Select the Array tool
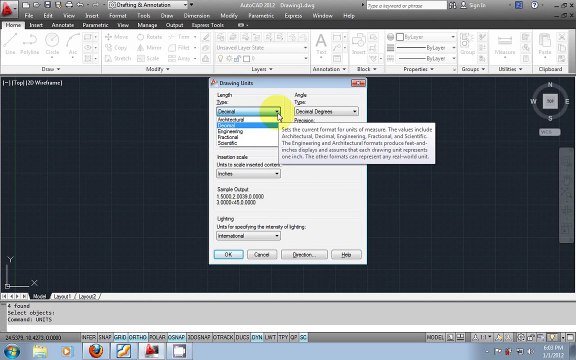 pos(179,58)
